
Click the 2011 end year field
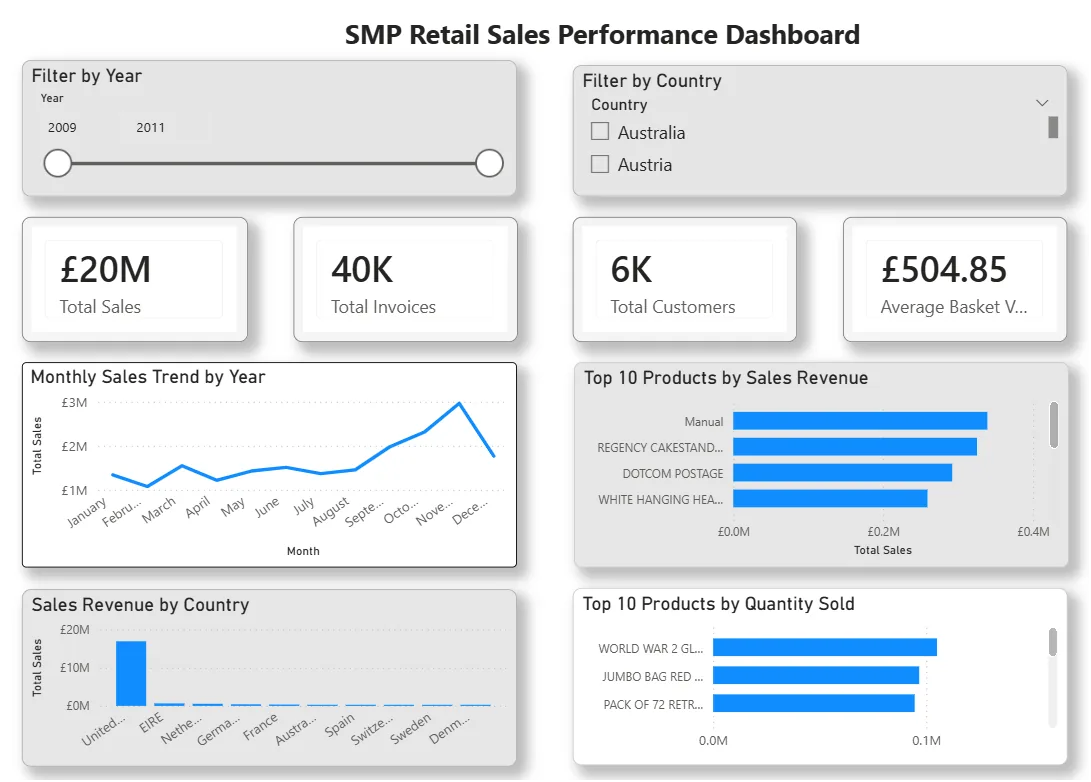151,127
